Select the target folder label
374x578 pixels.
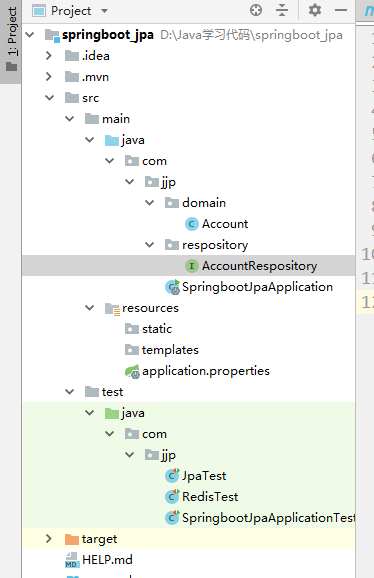pos(99,540)
